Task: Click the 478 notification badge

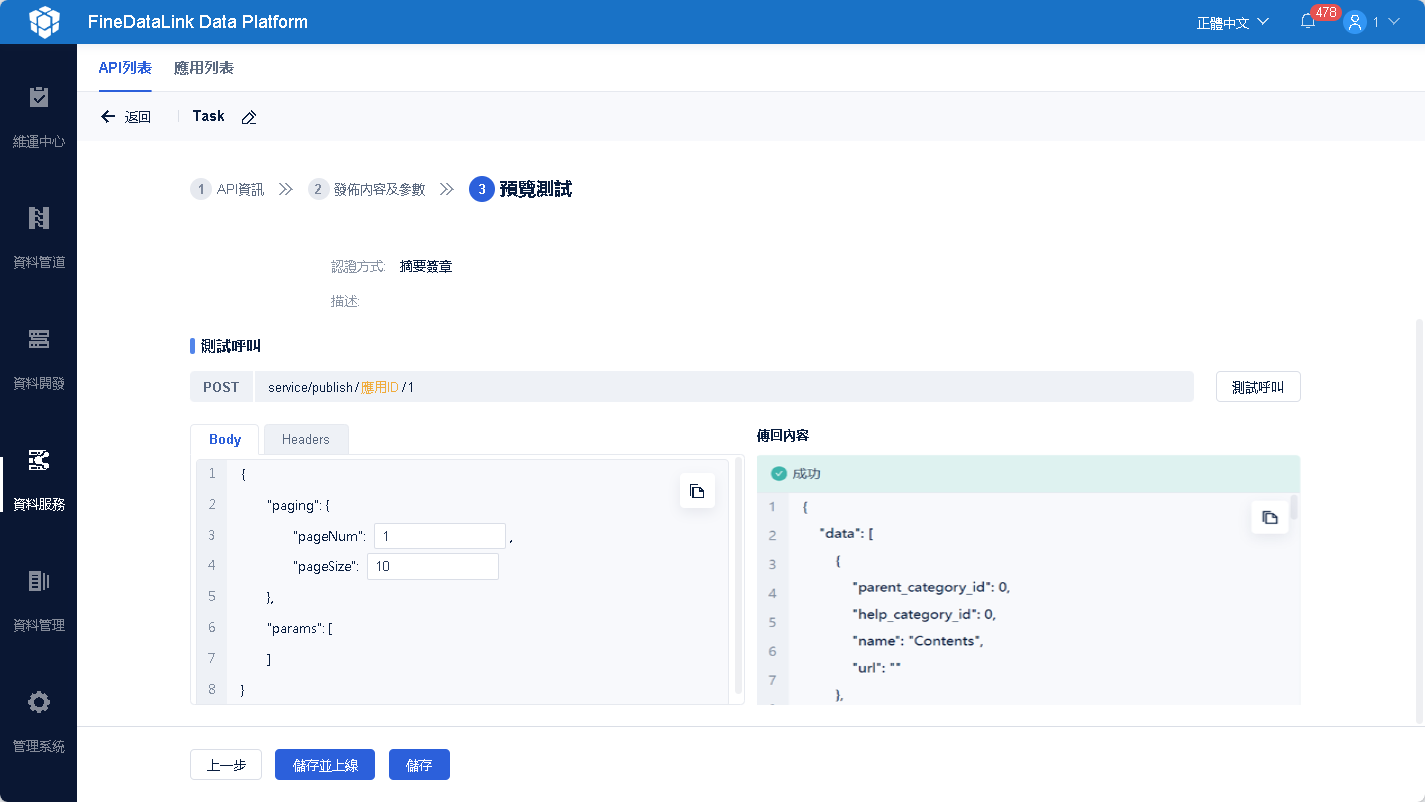Action: [1326, 13]
